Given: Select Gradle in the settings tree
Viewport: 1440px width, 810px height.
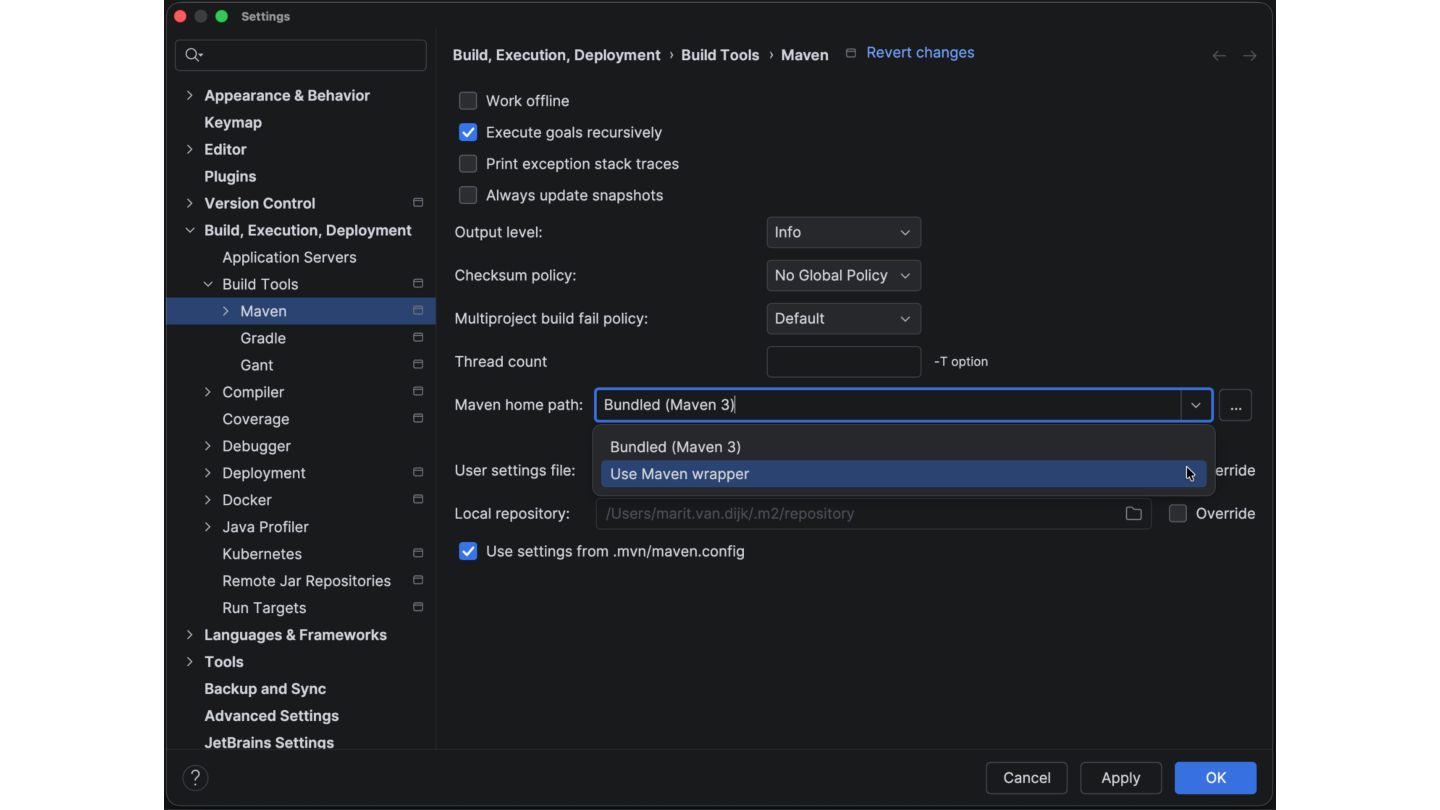Looking at the screenshot, I should [263, 338].
